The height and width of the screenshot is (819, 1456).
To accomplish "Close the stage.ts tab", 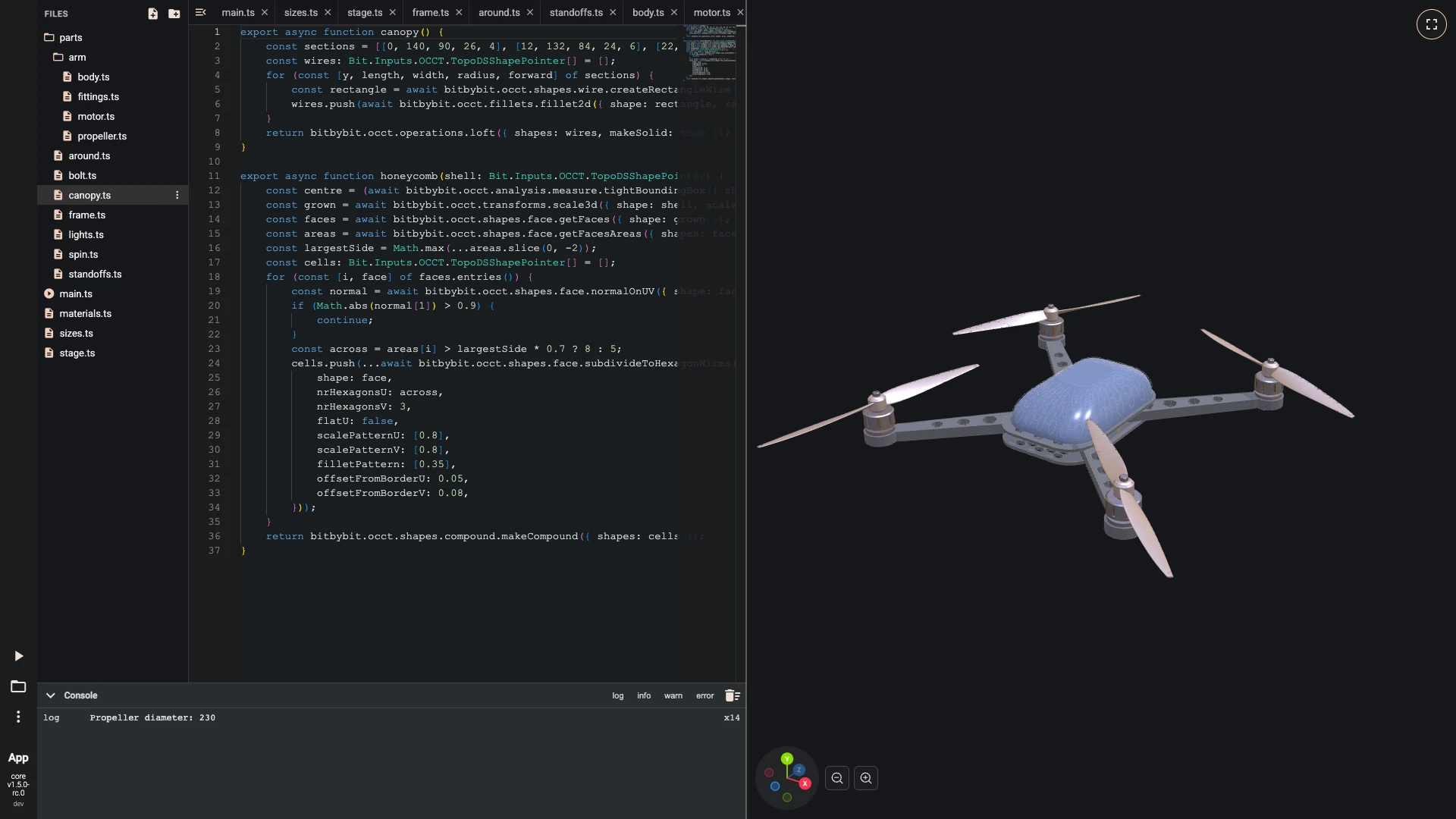I will (x=392, y=12).
